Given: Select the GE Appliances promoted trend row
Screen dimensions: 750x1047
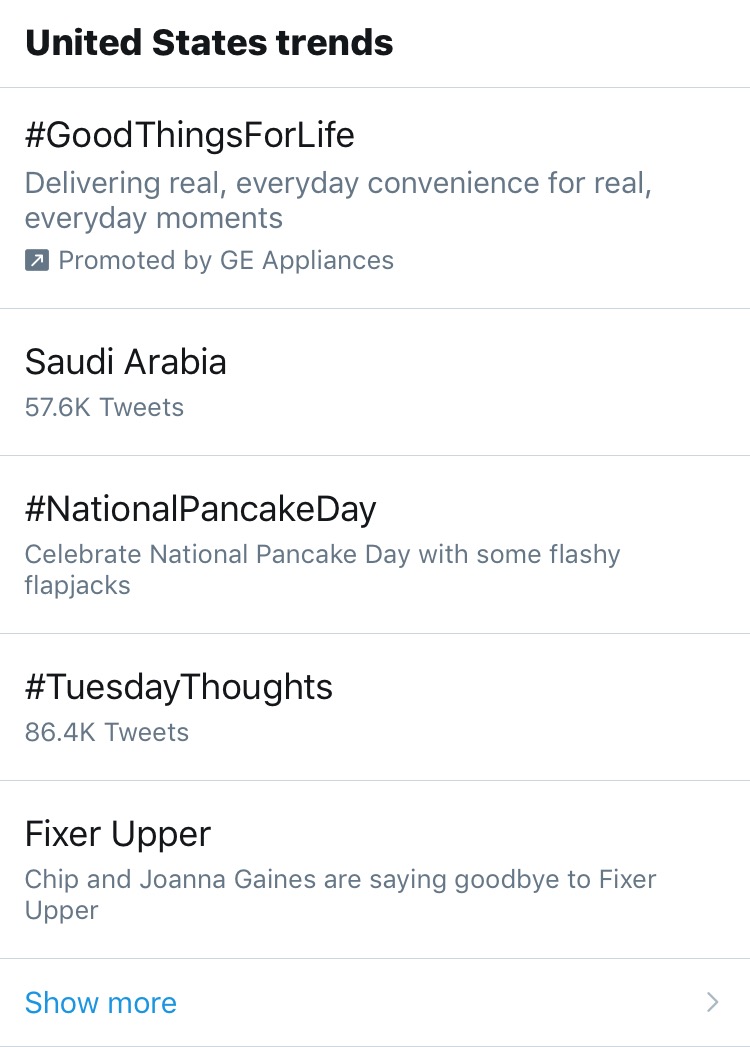Looking at the screenshot, I should [x=375, y=198].
